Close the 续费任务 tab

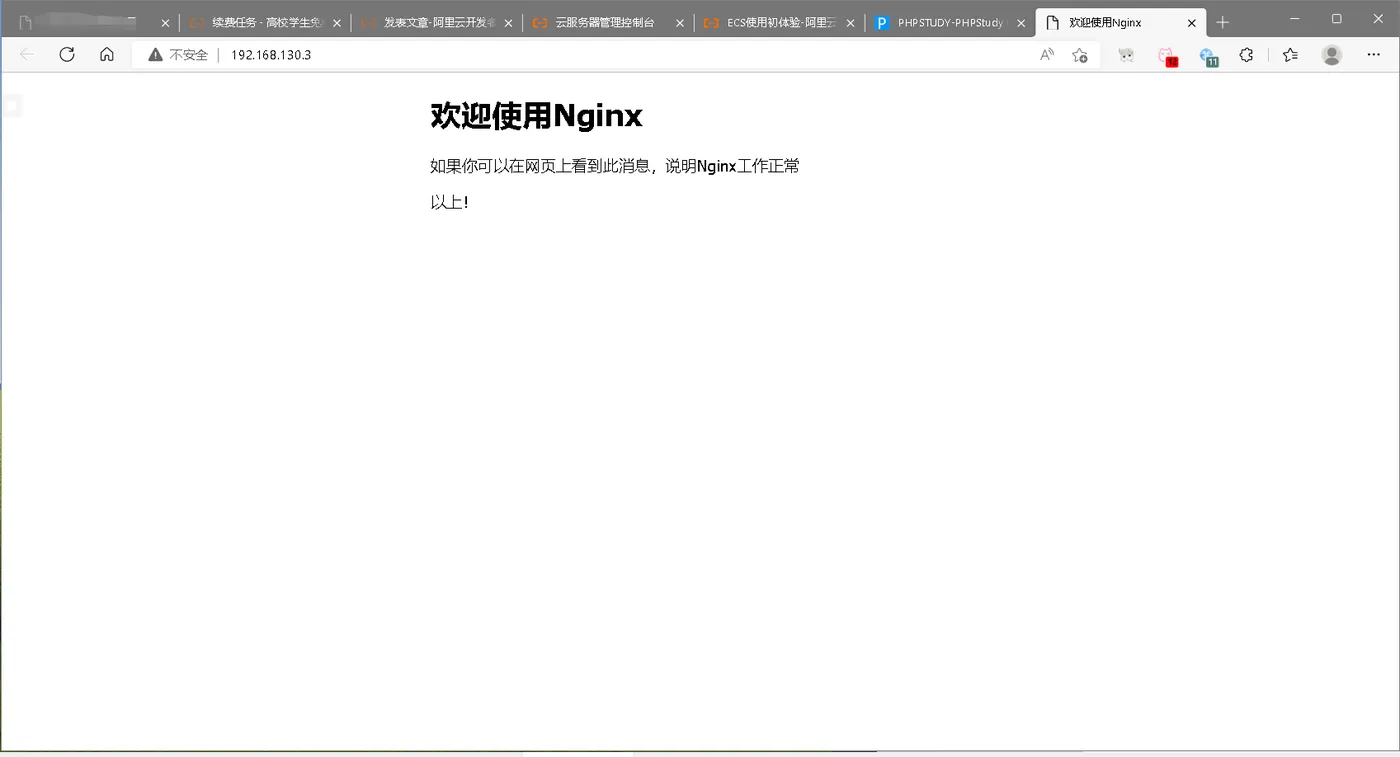pos(337,23)
